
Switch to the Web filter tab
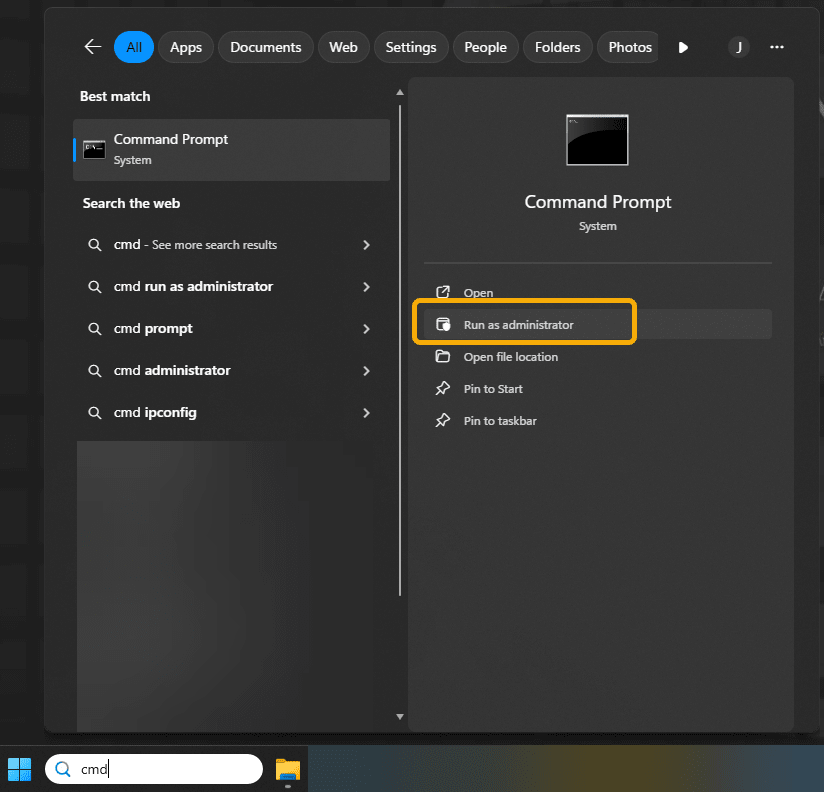[x=344, y=47]
